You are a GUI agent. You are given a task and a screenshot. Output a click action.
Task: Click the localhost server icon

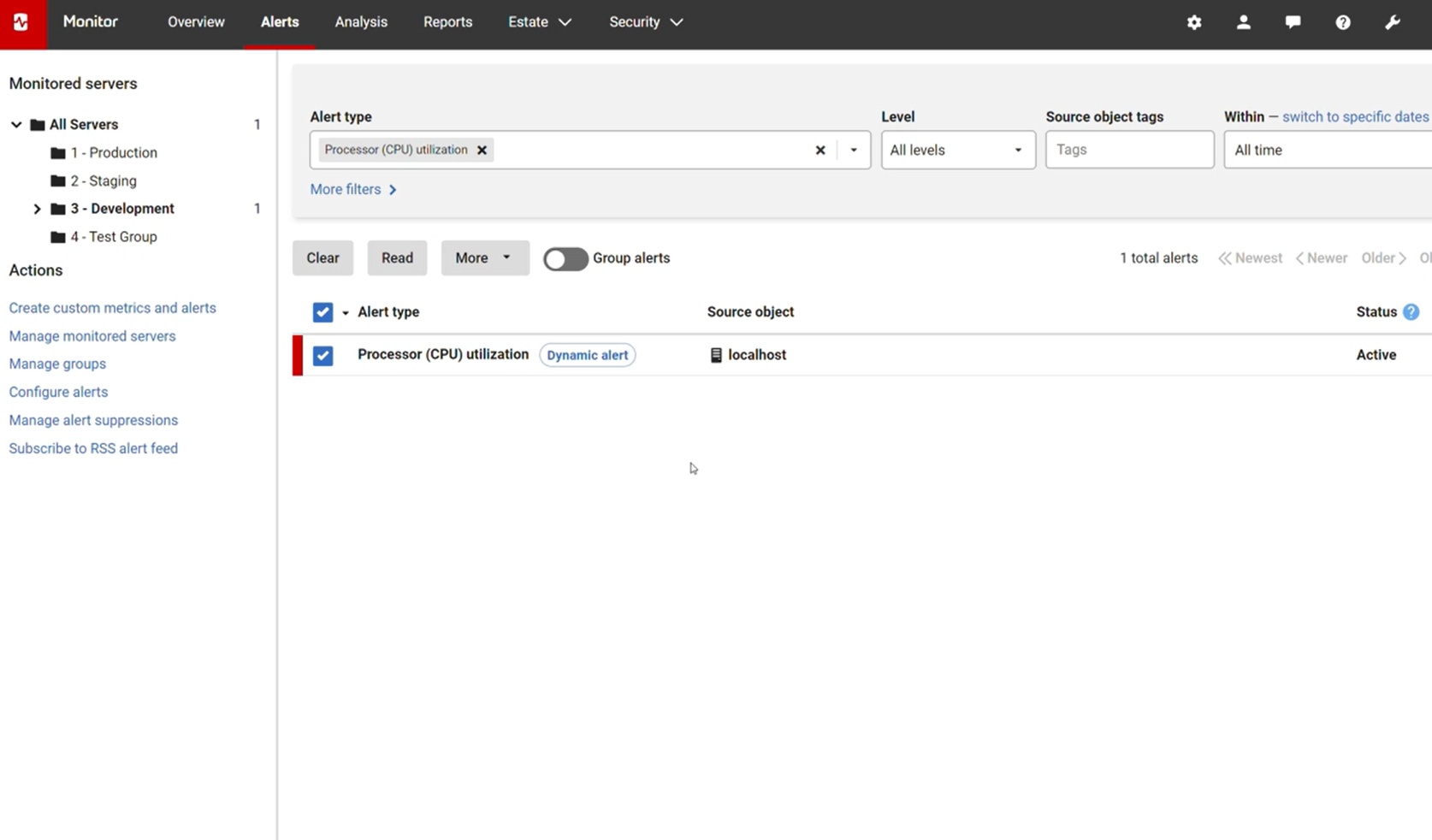716,354
